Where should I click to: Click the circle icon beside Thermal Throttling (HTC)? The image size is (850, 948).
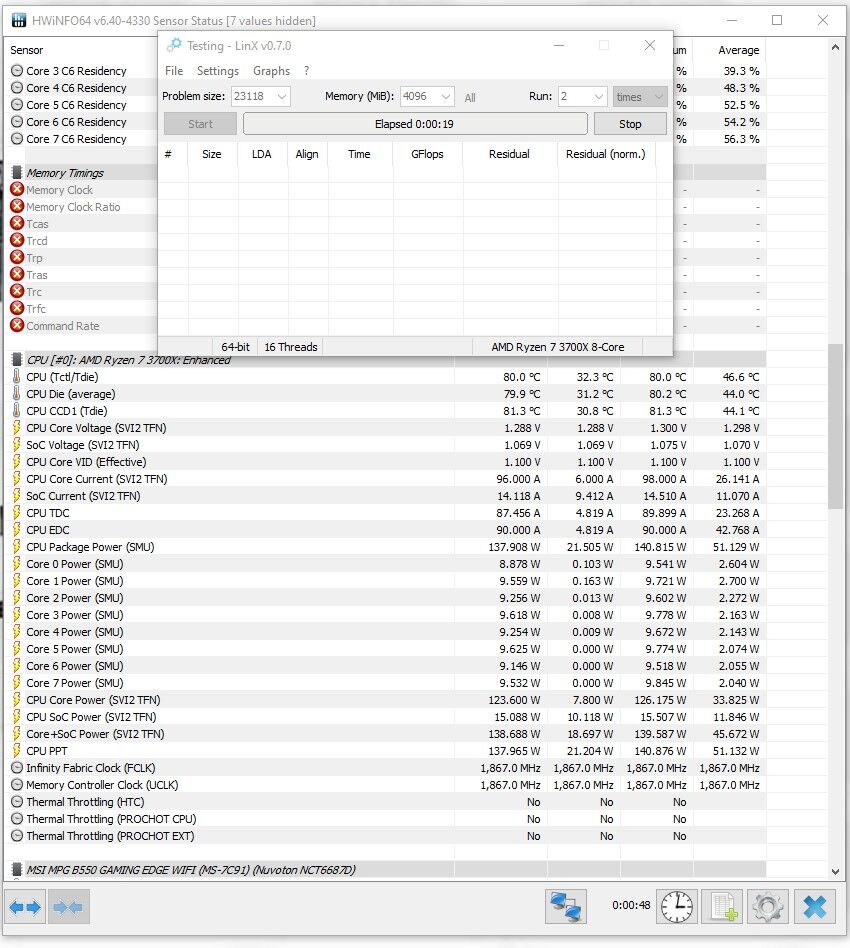click(17, 802)
